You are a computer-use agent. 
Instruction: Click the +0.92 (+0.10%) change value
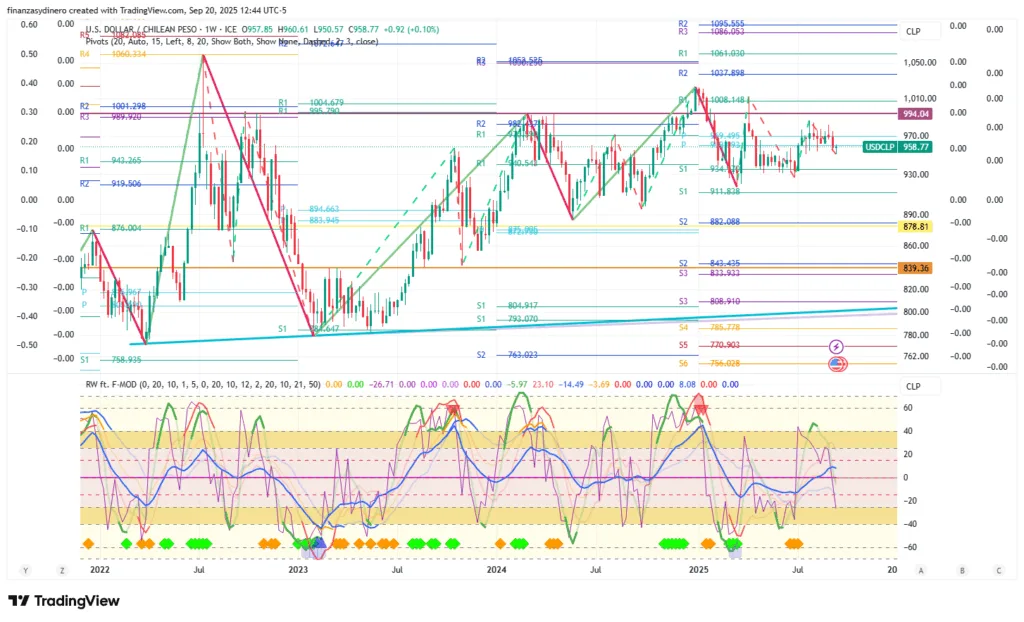pyautogui.click(x=411, y=29)
